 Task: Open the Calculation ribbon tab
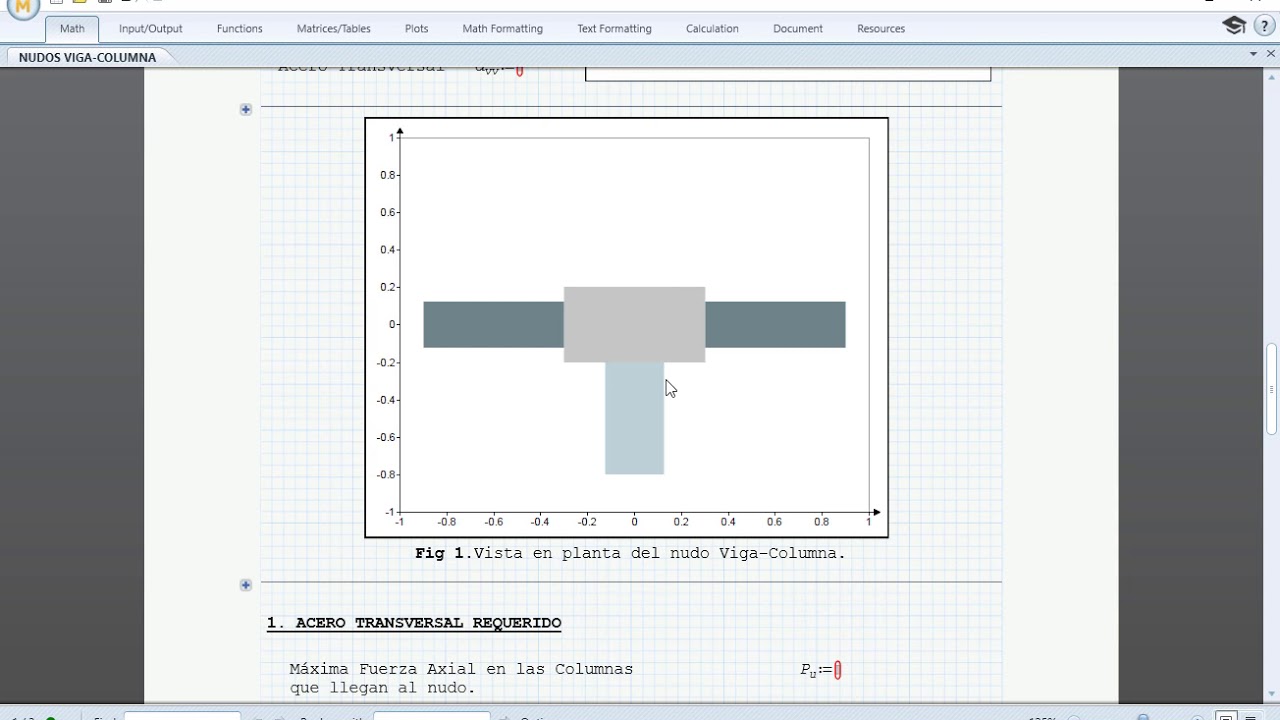[712, 29]
